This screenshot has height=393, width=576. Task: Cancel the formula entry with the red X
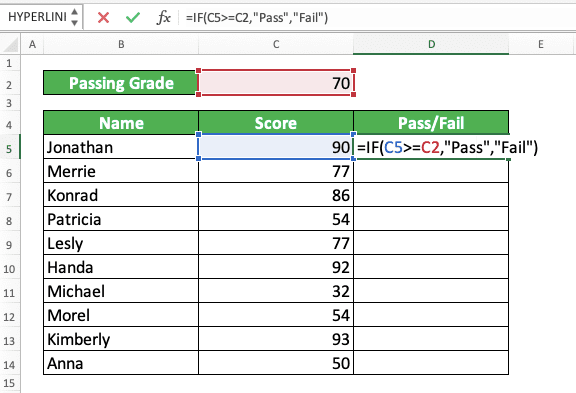(103, 17)
